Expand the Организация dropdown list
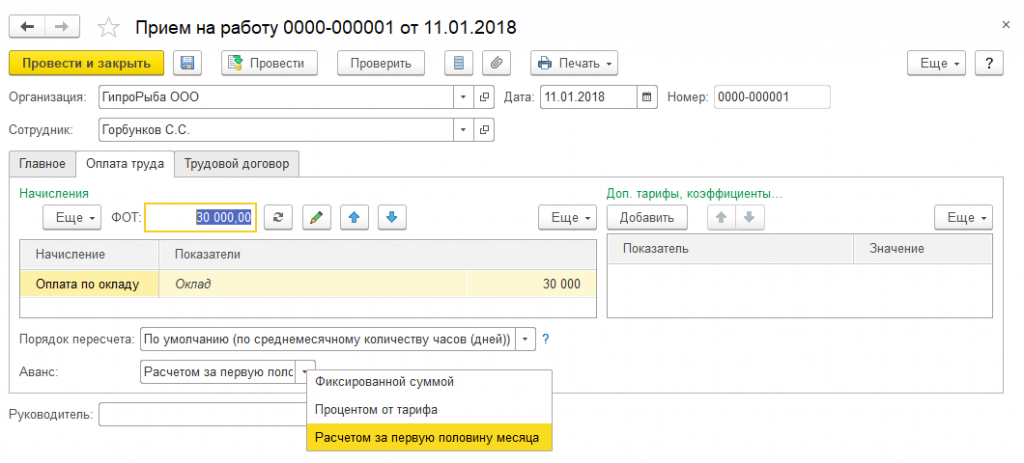1024x463 pixels. click(x=463, y=97)
